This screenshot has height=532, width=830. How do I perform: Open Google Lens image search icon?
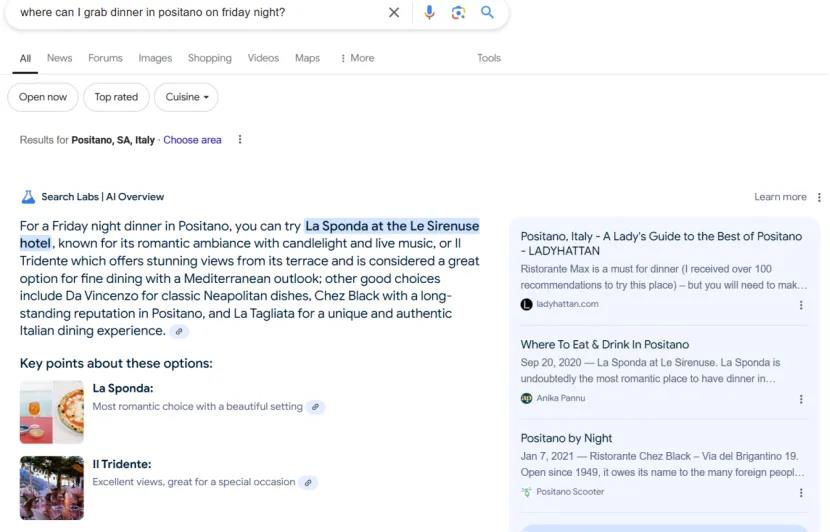458,12
